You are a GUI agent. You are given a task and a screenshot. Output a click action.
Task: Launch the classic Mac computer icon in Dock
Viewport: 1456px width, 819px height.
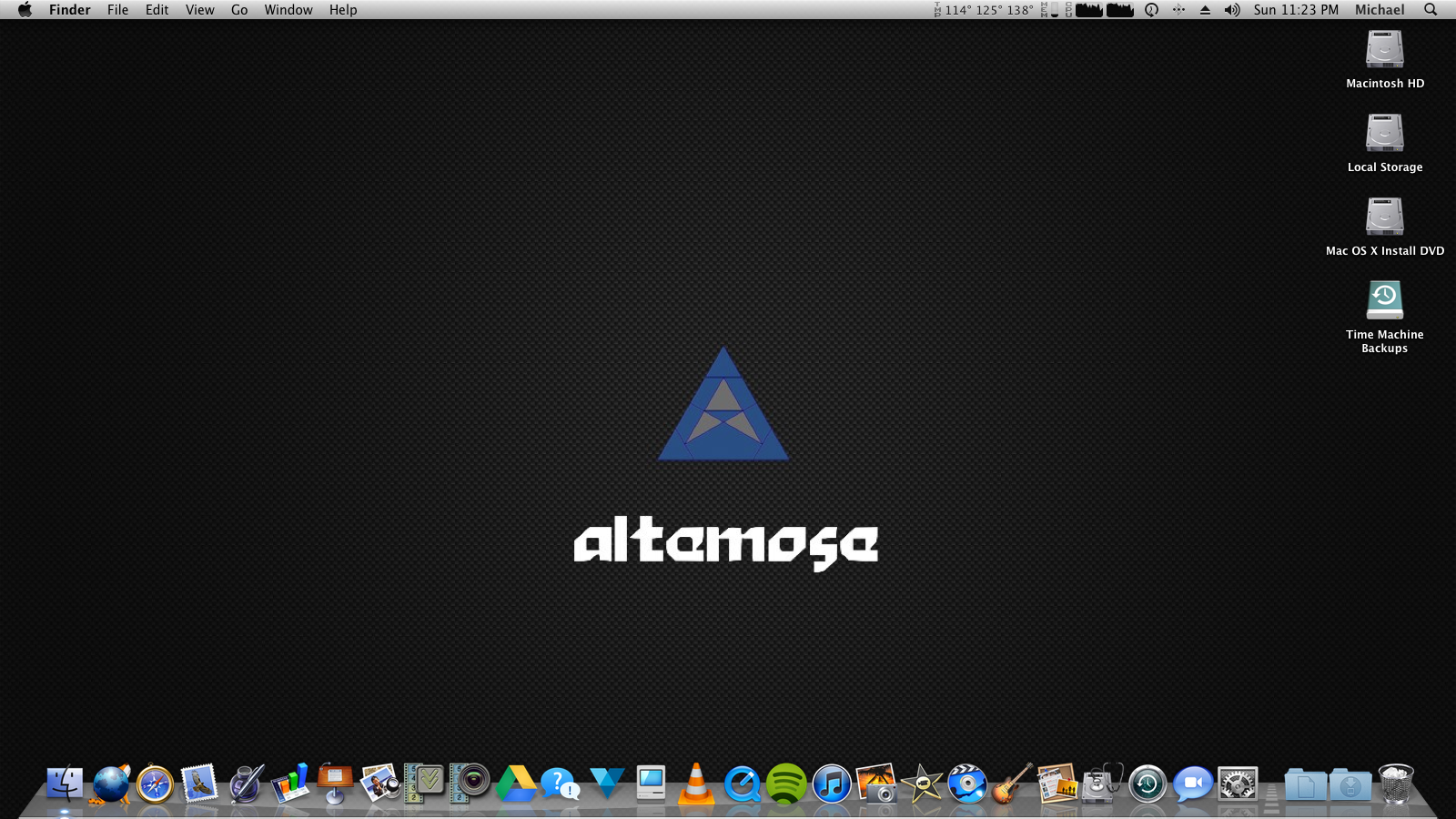[652, 784]
